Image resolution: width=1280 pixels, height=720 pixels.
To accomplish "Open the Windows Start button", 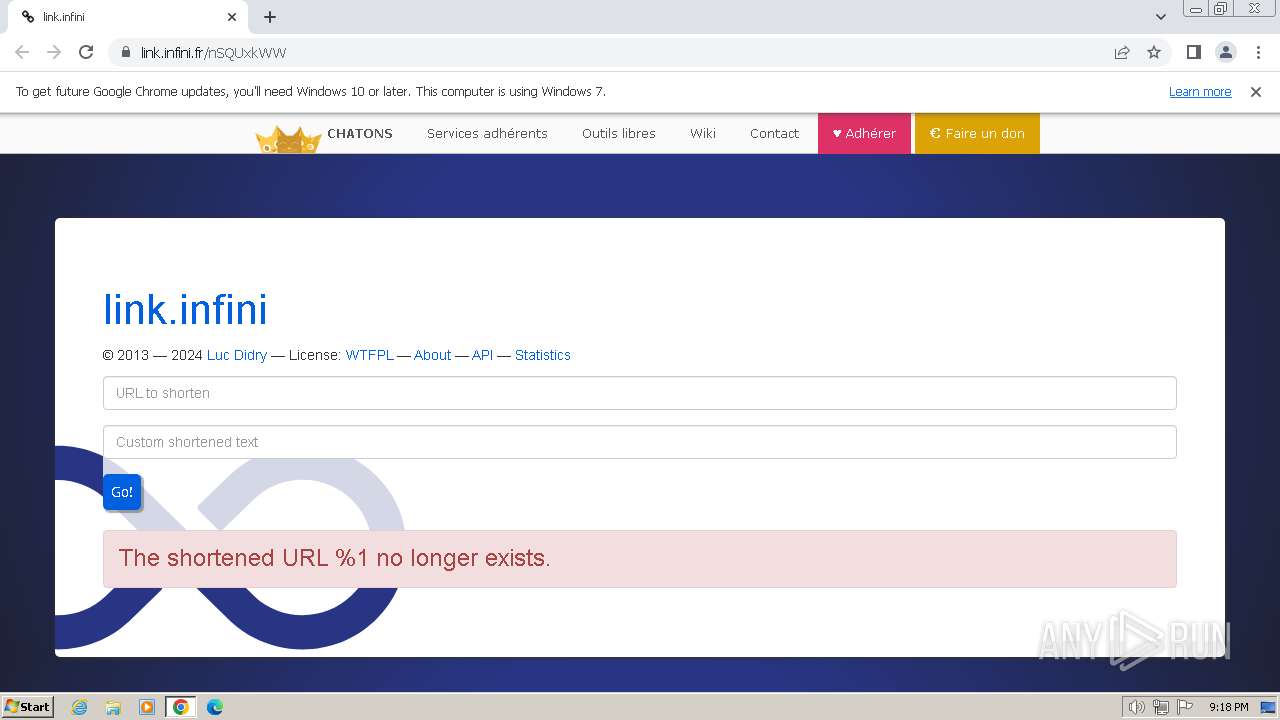I will [x=28, y=707].
